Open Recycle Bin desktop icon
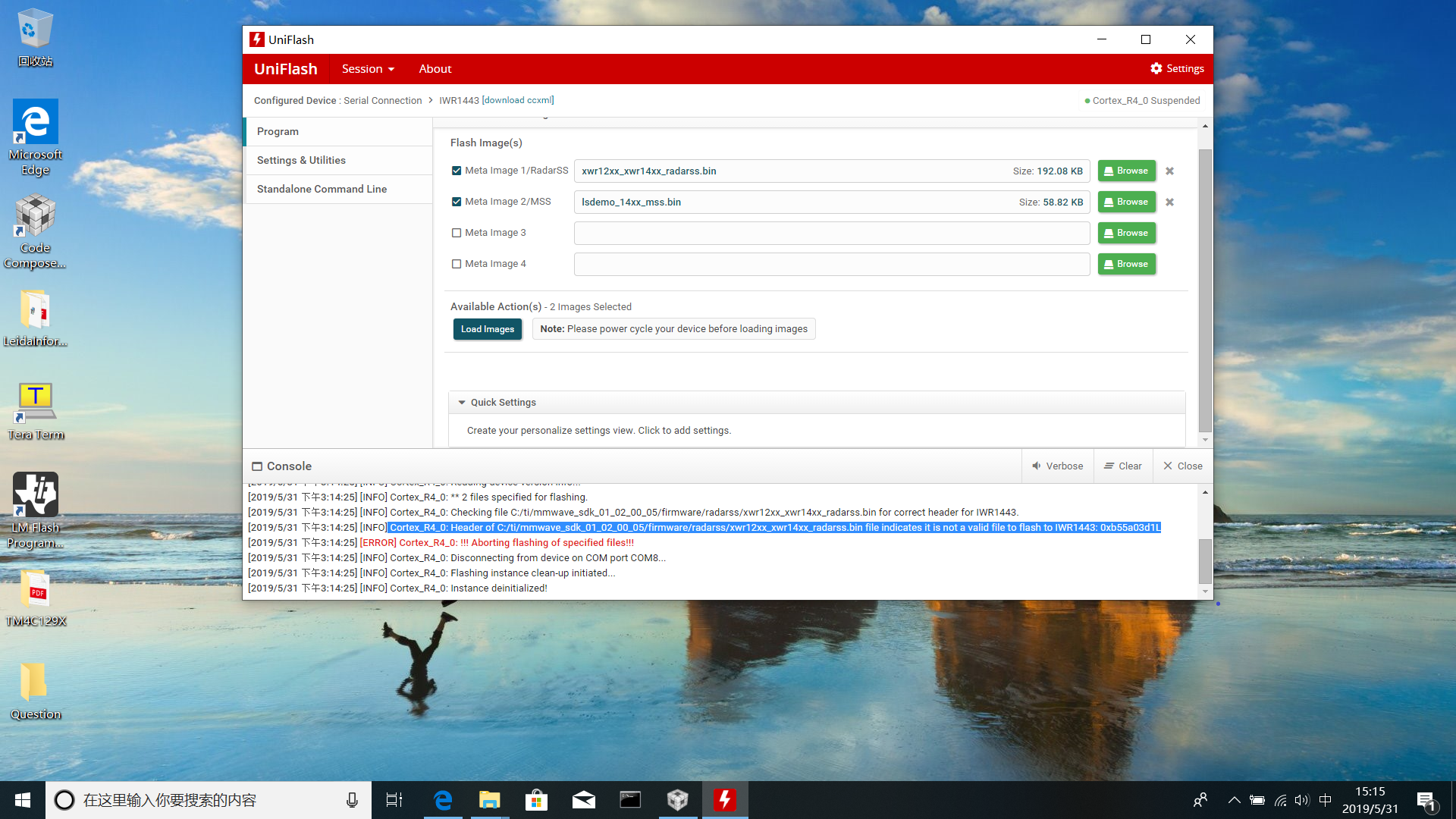The height and width of the screenshot is (819, 1456). 35,38
